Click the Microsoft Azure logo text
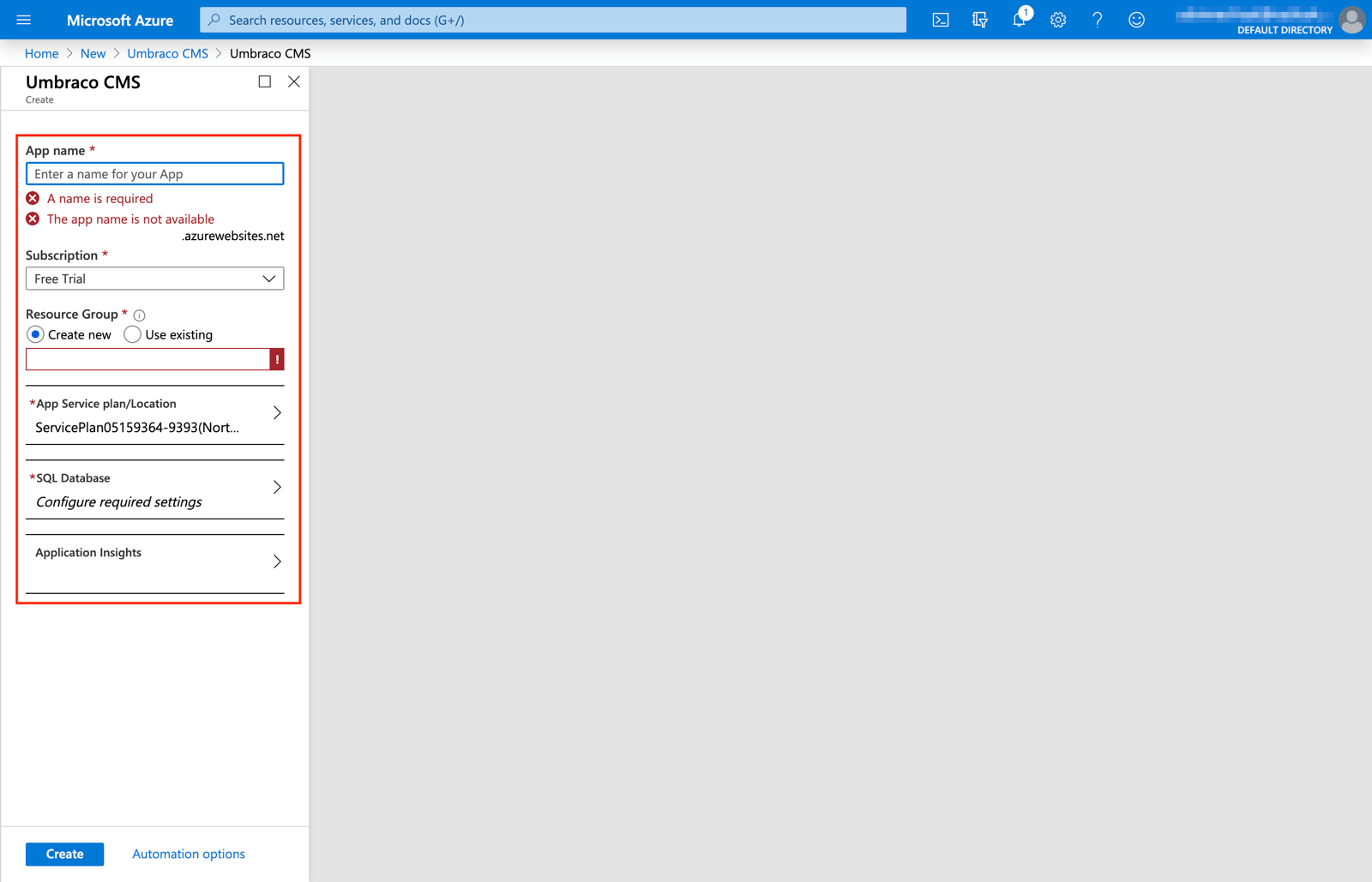 point(120,20)
